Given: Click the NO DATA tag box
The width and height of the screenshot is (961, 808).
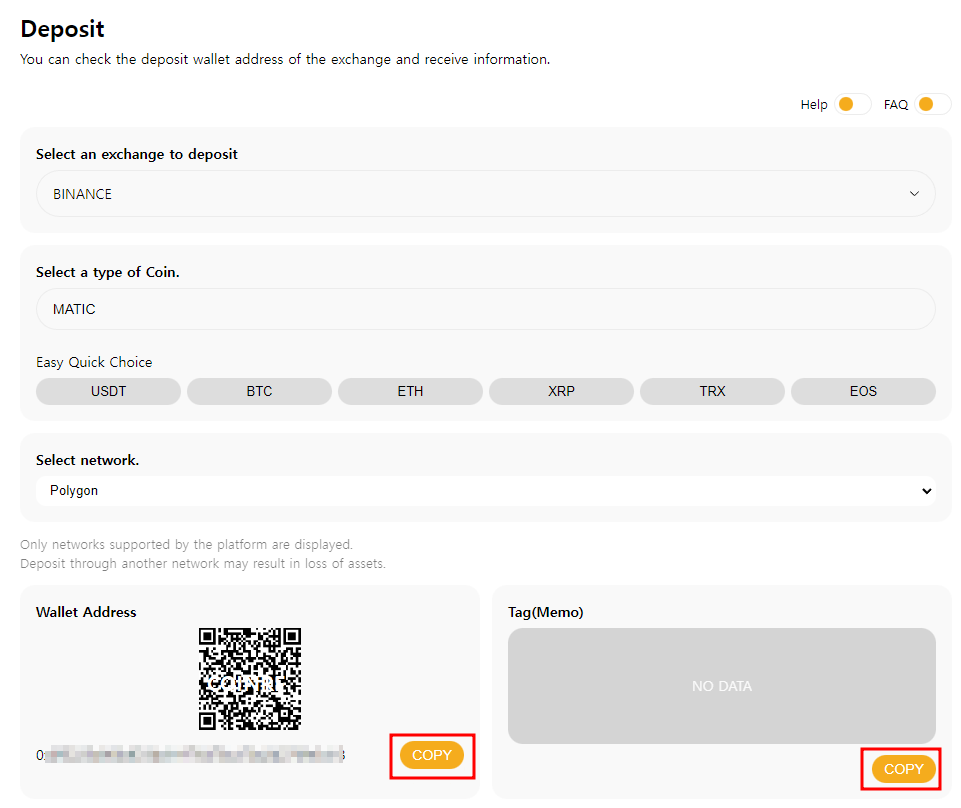Looking at the screenshot, I should point(721,686).
